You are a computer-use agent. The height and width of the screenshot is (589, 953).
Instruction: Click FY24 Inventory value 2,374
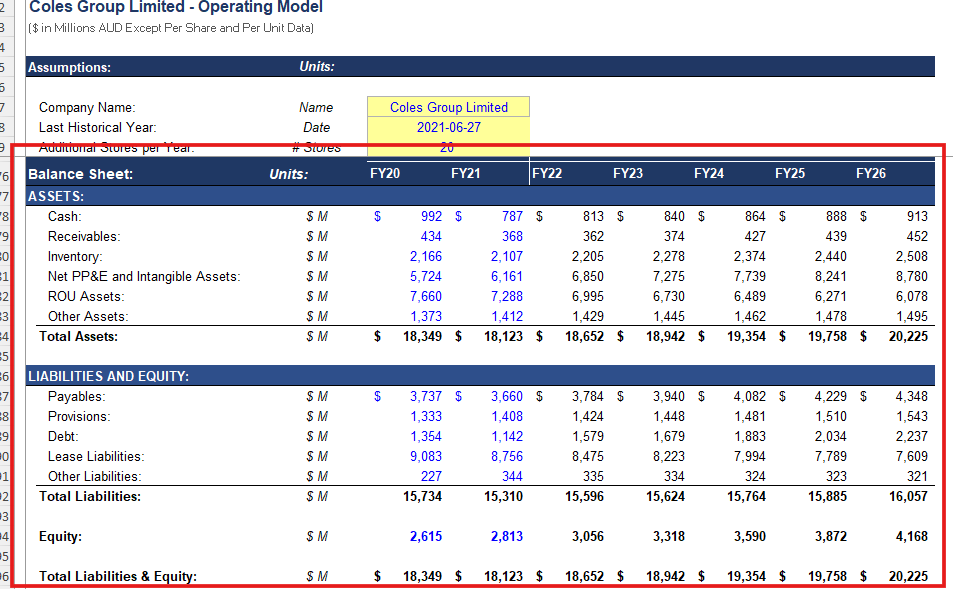click(749, 257)
